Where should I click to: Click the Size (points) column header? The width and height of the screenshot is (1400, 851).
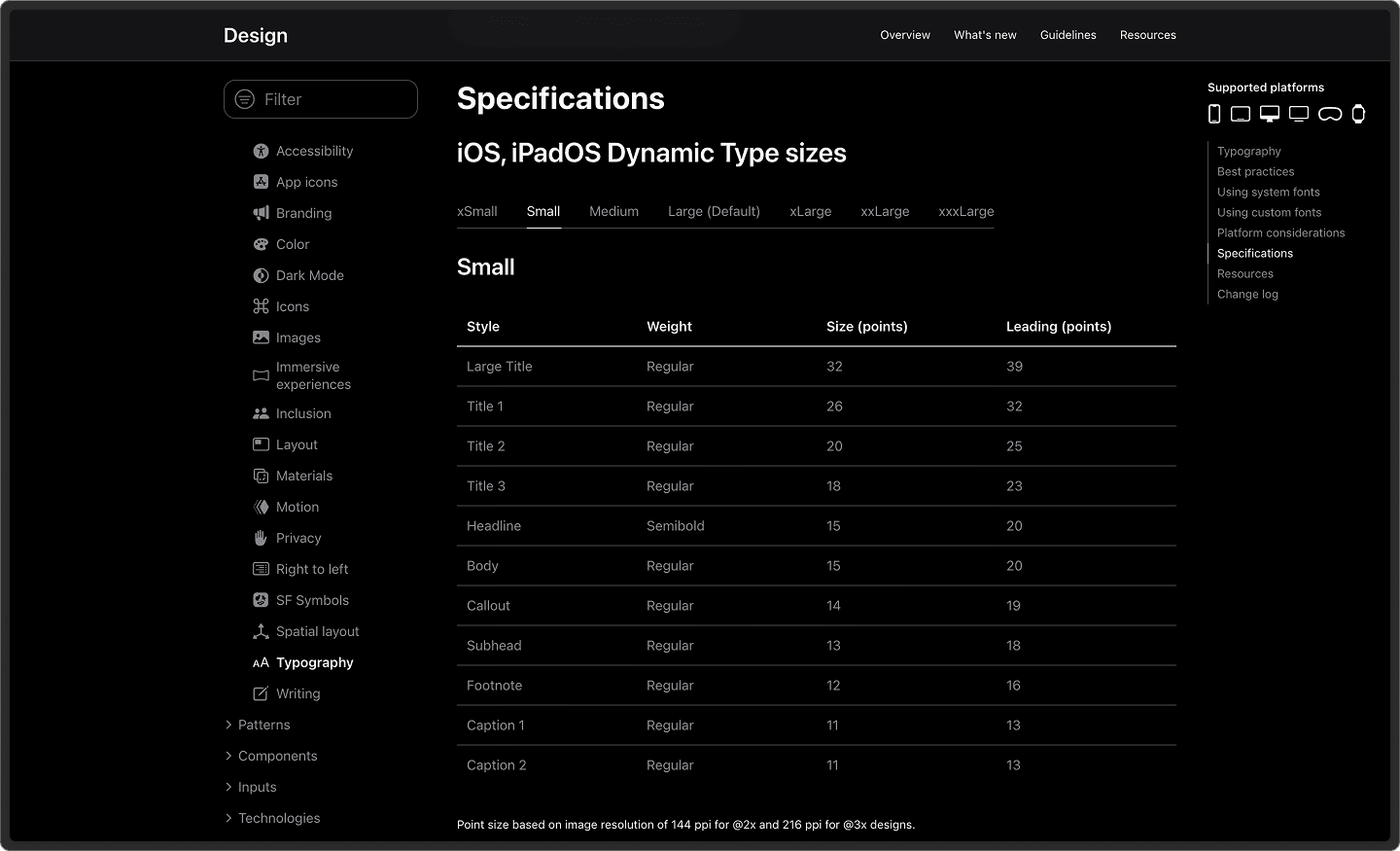[x=867, y=327]
